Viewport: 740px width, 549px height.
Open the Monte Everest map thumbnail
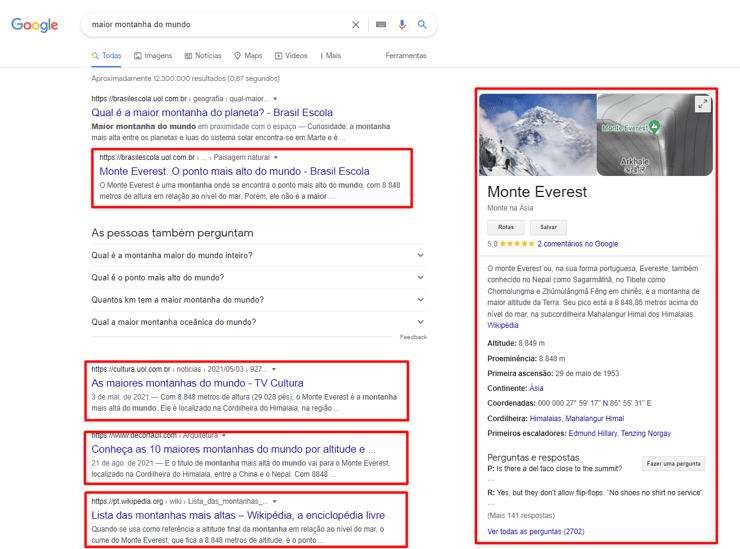655,135
